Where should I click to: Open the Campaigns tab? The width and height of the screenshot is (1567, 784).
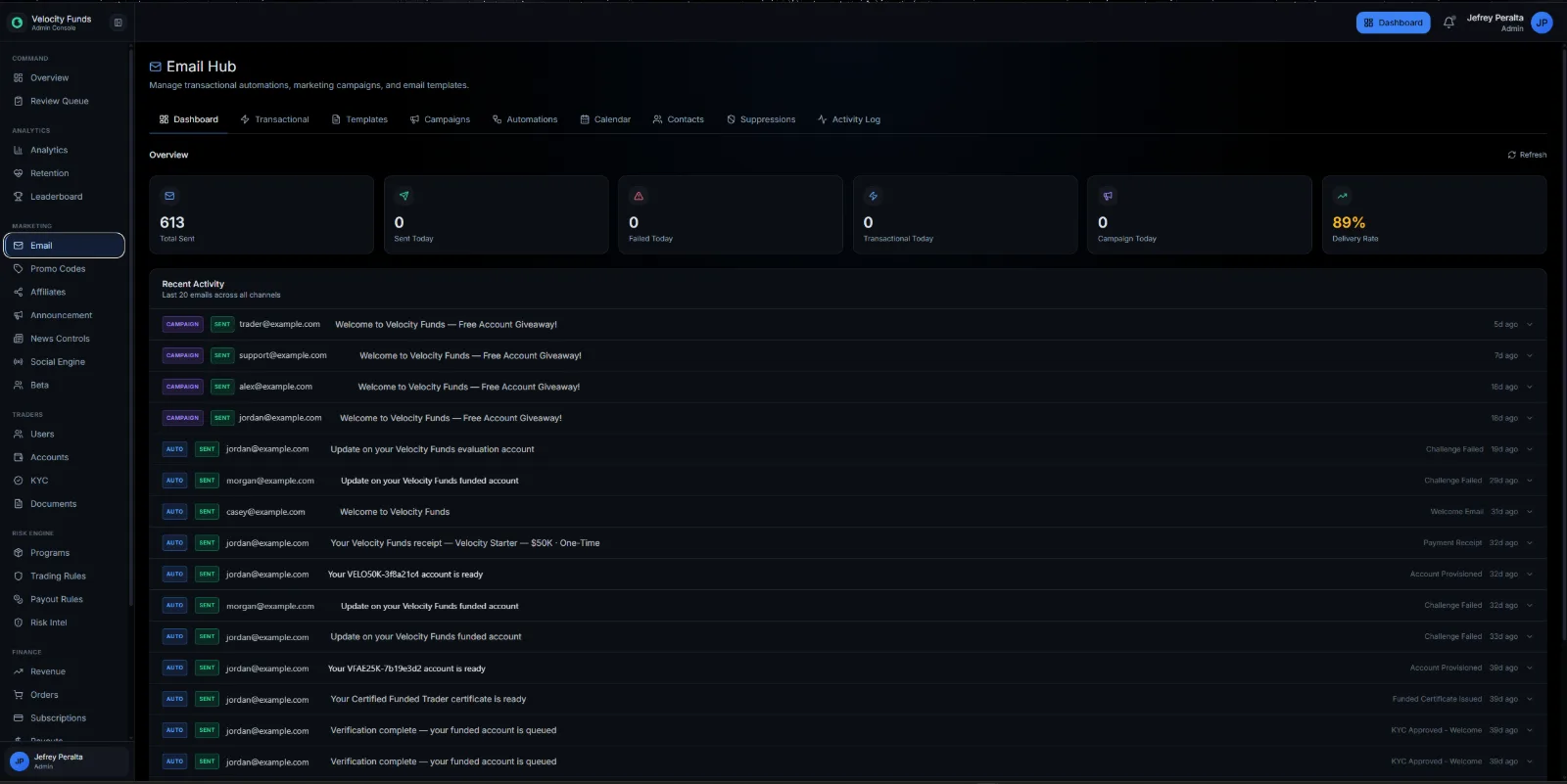click(440, 119)
